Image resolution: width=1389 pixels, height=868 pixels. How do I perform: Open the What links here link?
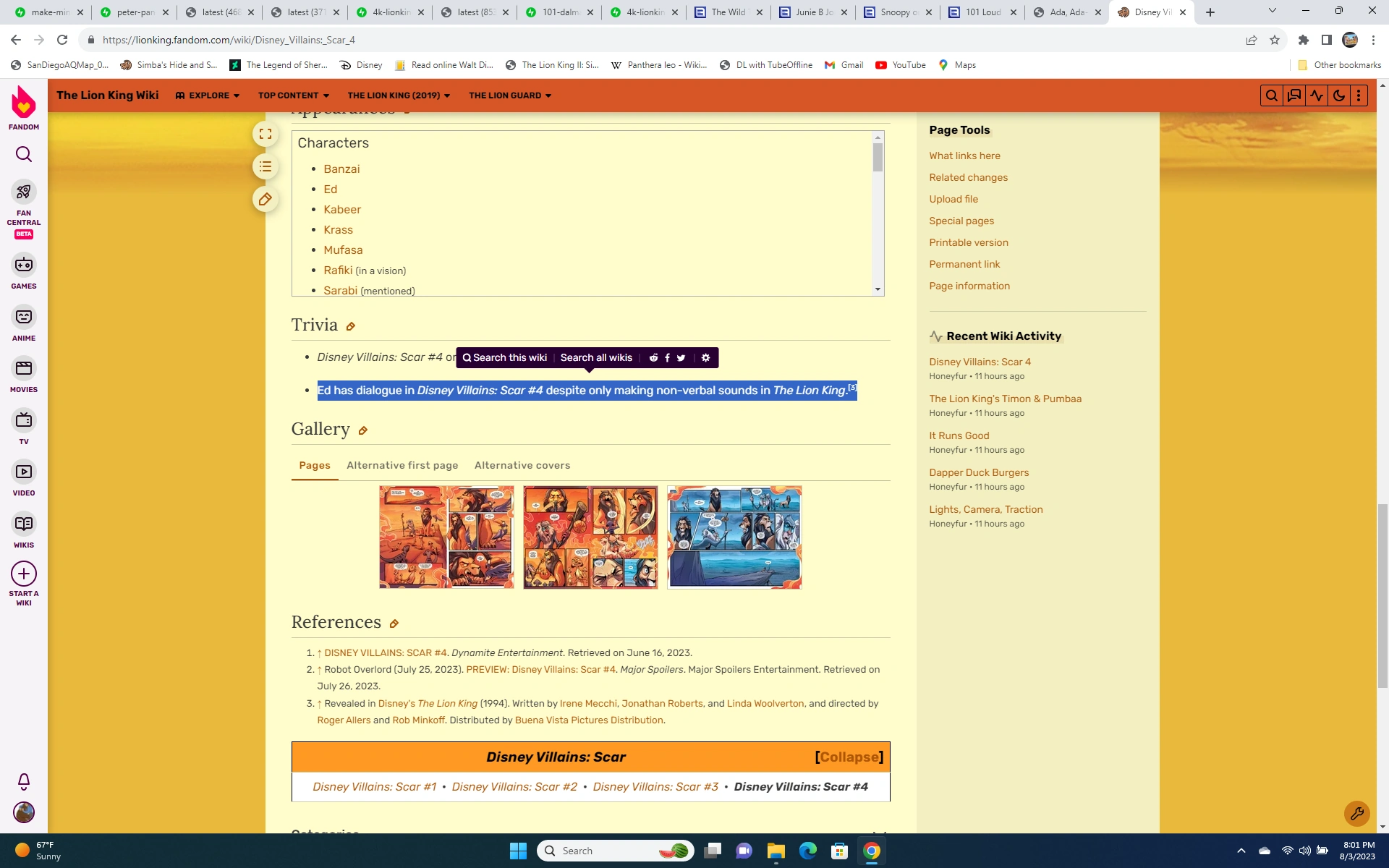964,156
